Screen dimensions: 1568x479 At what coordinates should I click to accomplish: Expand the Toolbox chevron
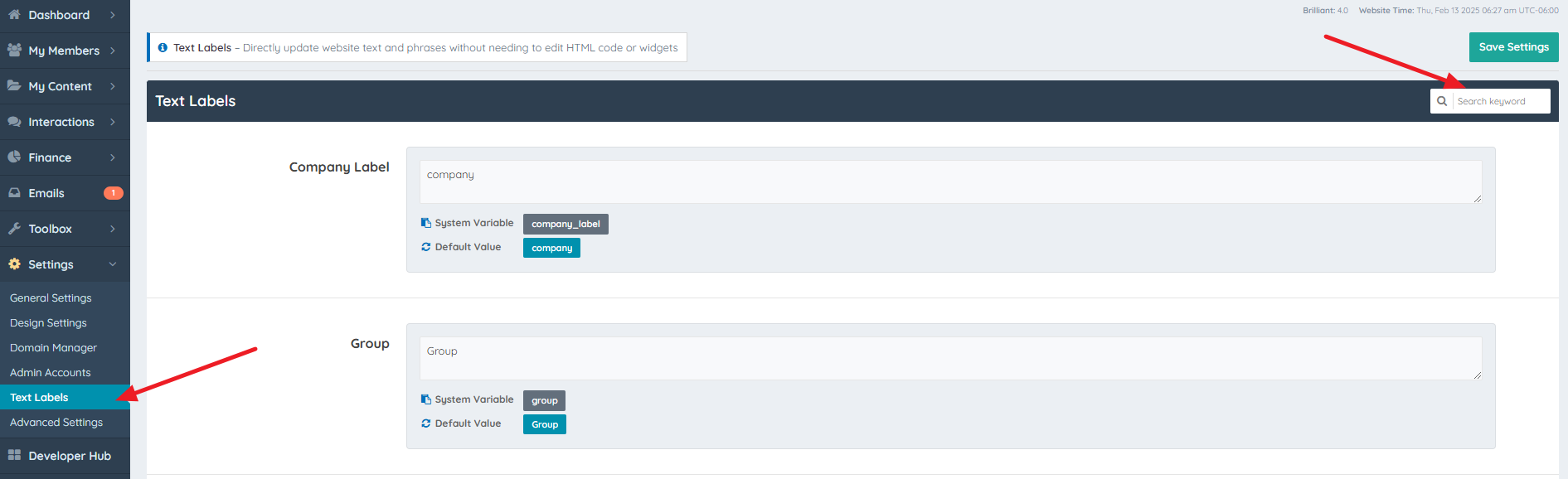(113, 229)
